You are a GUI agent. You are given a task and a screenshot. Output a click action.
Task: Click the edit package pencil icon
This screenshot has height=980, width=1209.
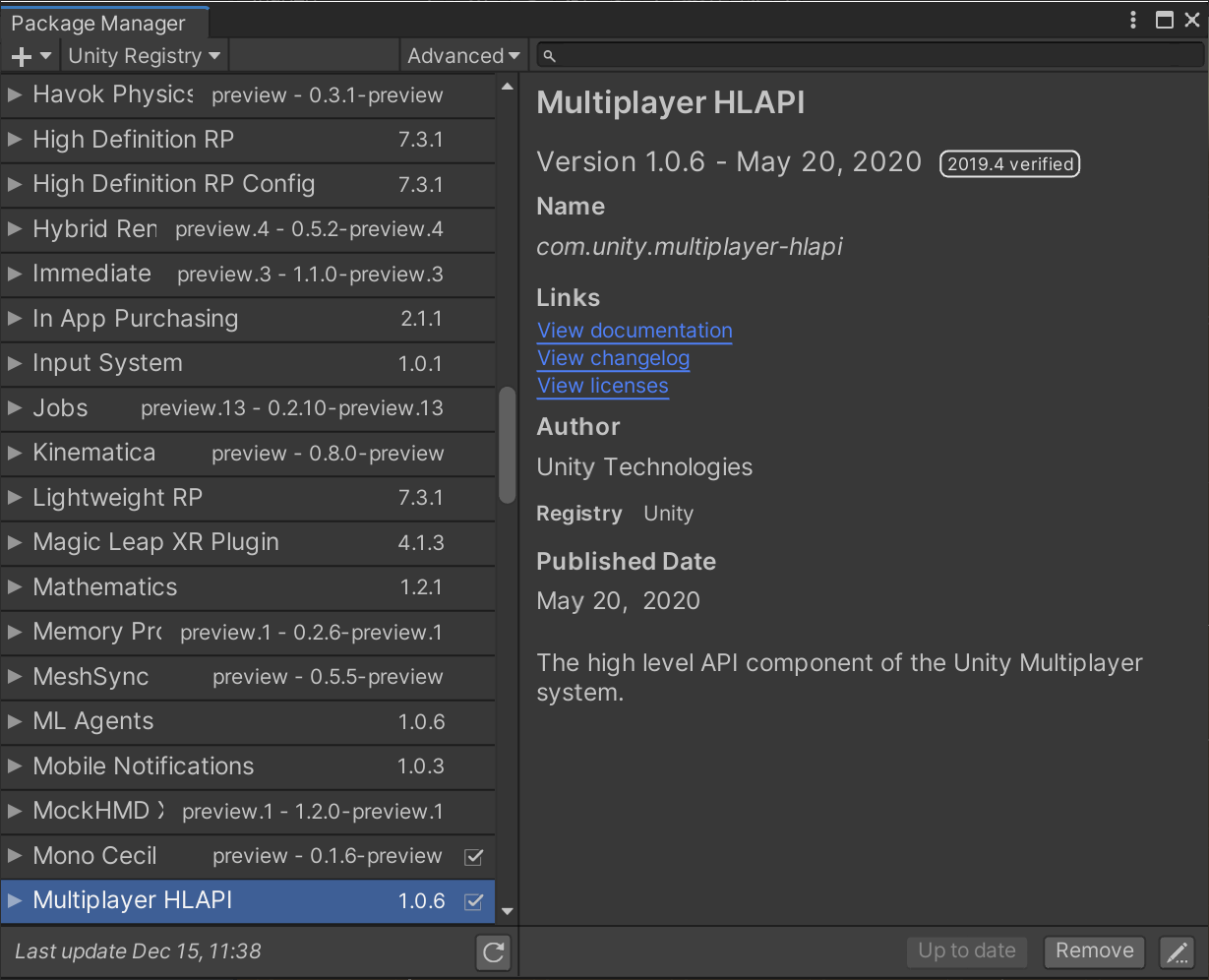pyautogui.click(x=1177, y=951)
